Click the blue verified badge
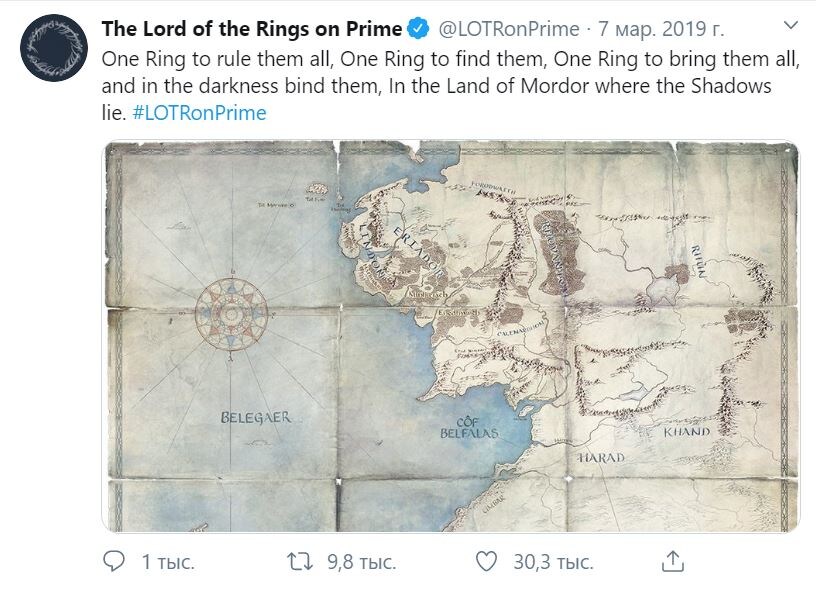 (422, 28)
